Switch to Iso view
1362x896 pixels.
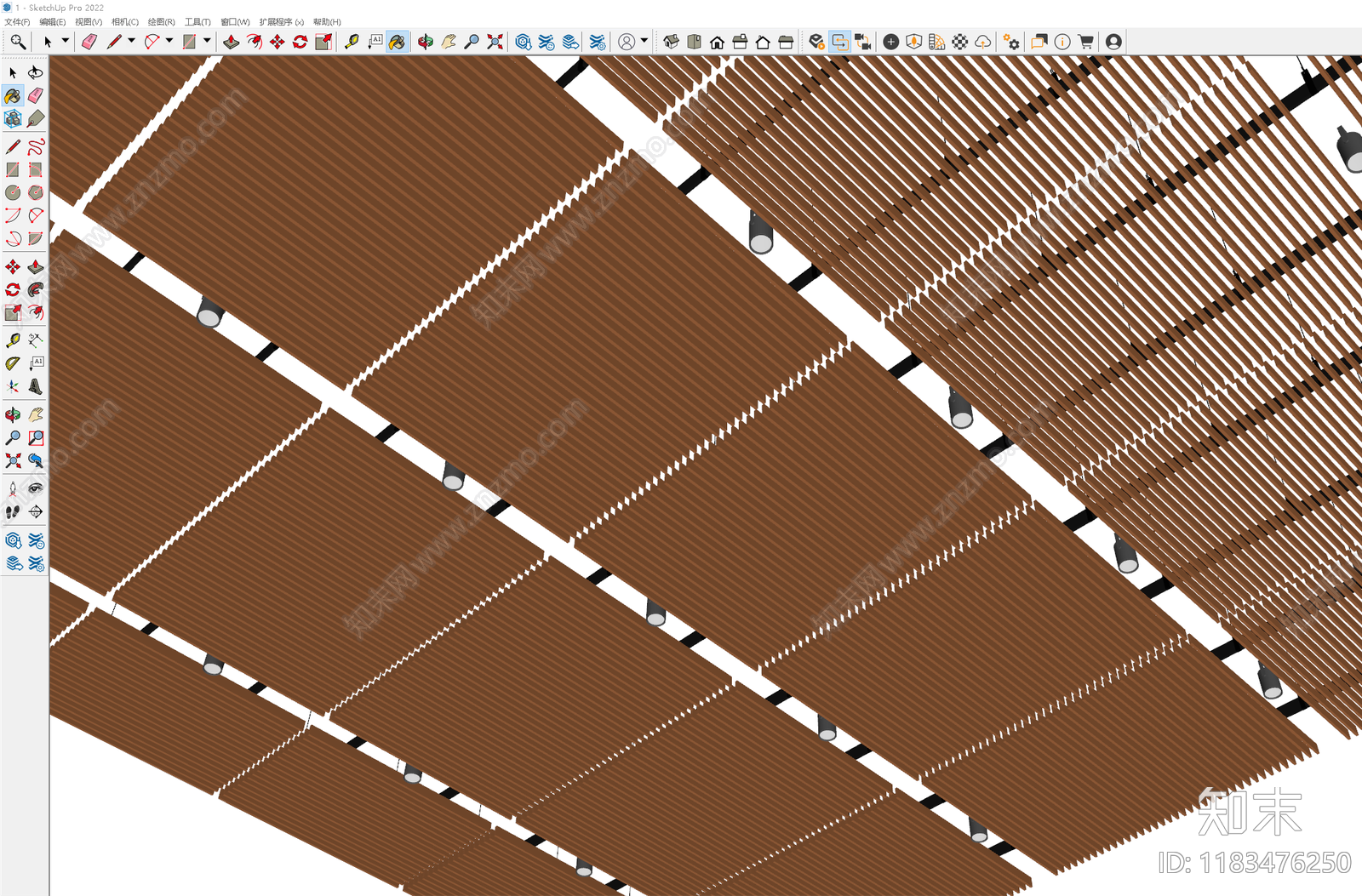[672, 41]
